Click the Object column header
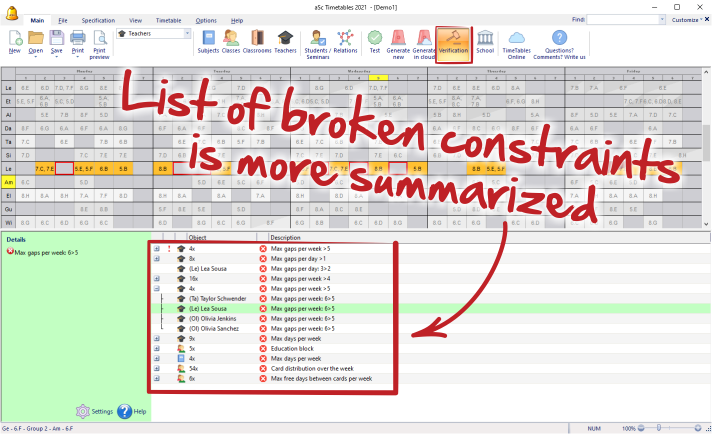Image resolution: width=712 pixels, height=434 pixels. tap(222, 237)
